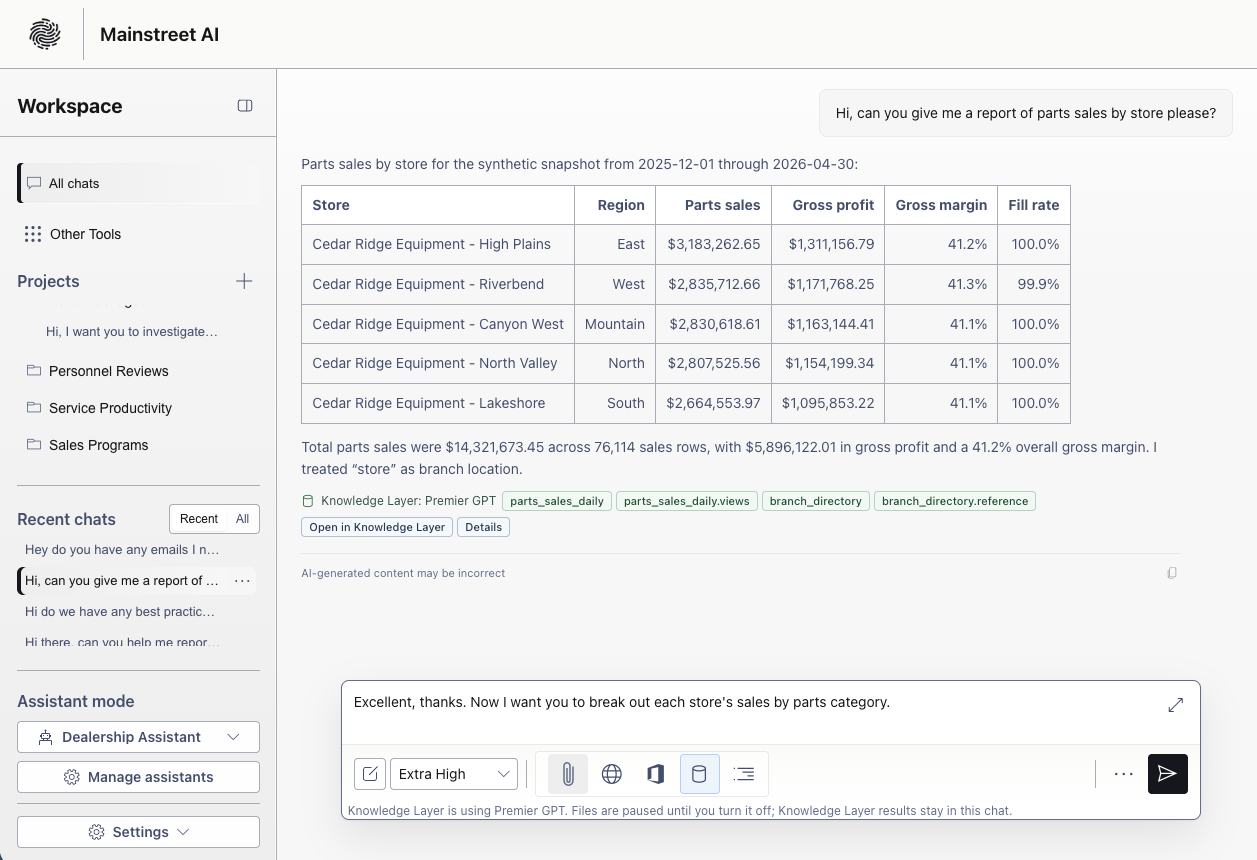Open recent chat 'Hi do we have any best practic…'
Screen dimensions: 1257x860
[x=120, y=611]
